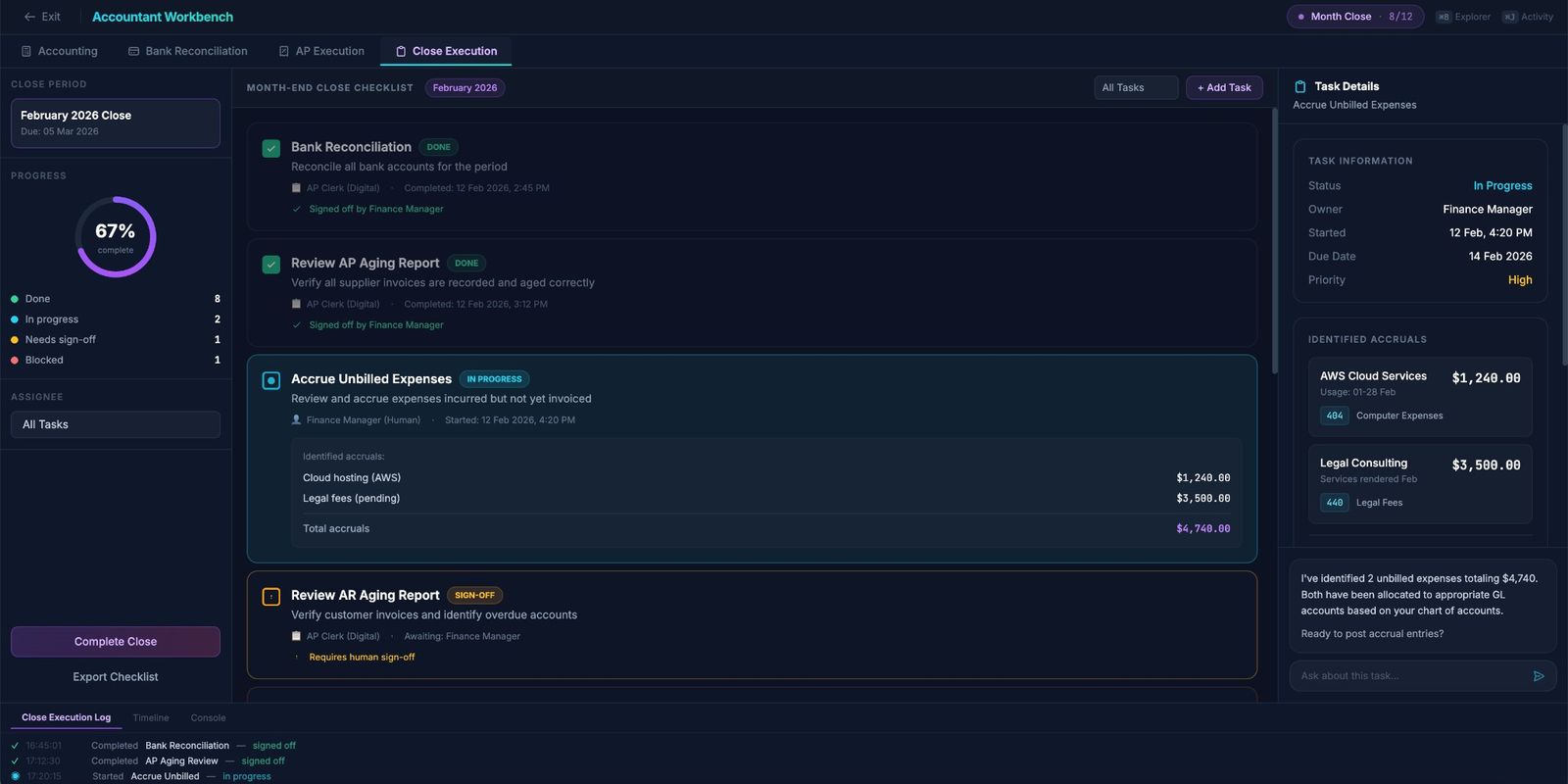
Task: Switch to Bank Reconciliation tab
Action: [x=187, y=51]
